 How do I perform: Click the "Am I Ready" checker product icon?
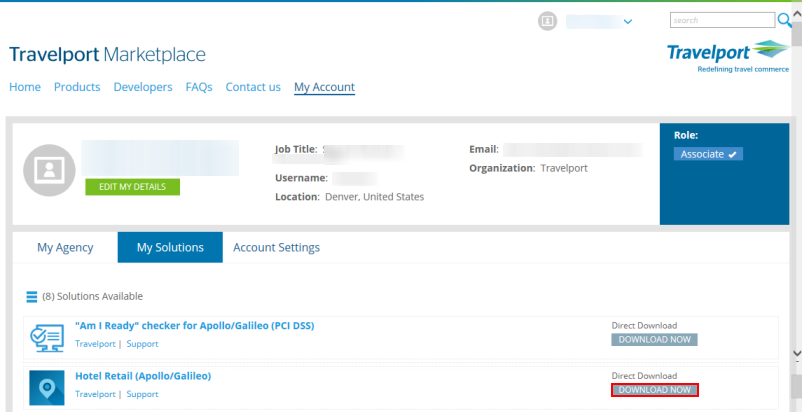click(x=47, y=338)
